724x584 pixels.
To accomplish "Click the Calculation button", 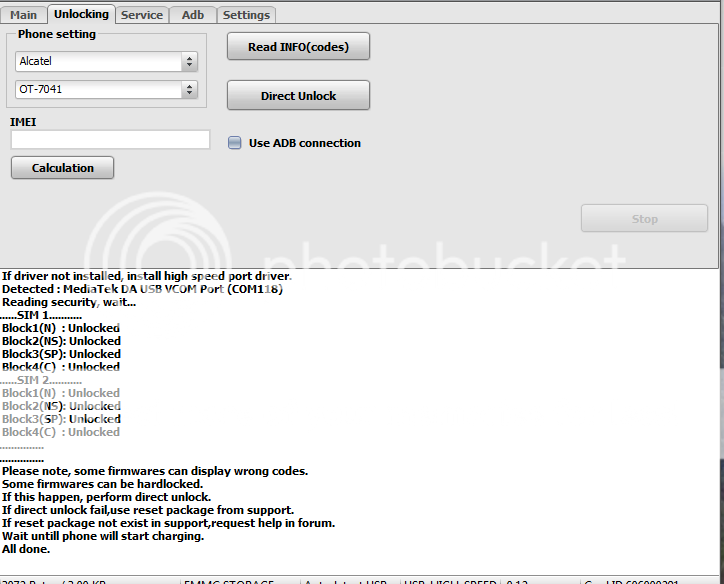I will (x=62, y=168).
